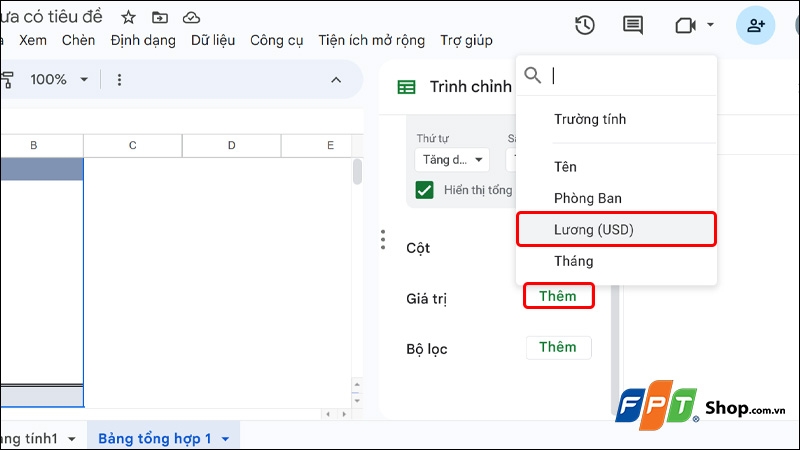
Task: Select column D header
Action: click(x=232, y=145)
